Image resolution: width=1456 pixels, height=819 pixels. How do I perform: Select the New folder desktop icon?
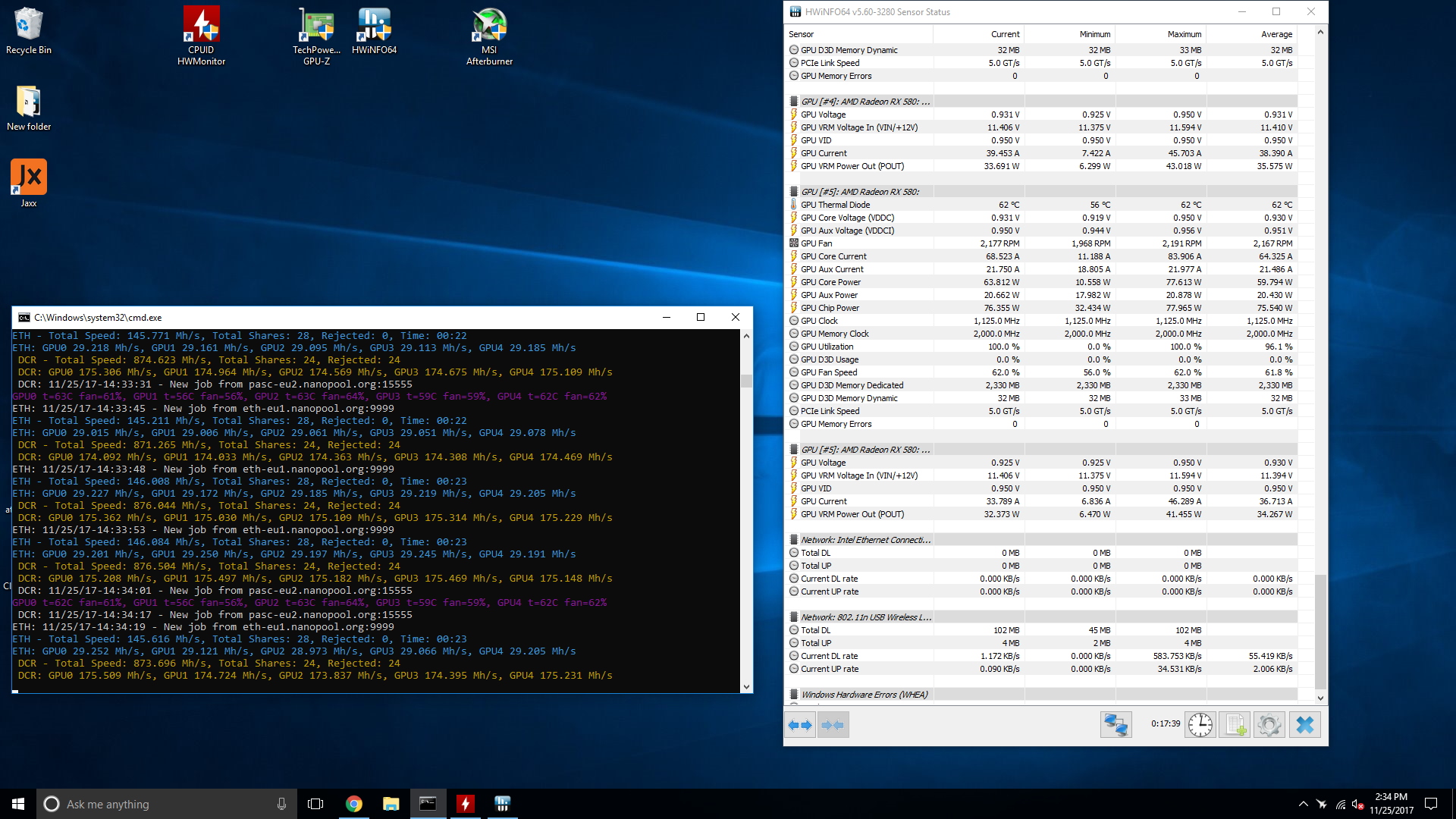point(29,108)
